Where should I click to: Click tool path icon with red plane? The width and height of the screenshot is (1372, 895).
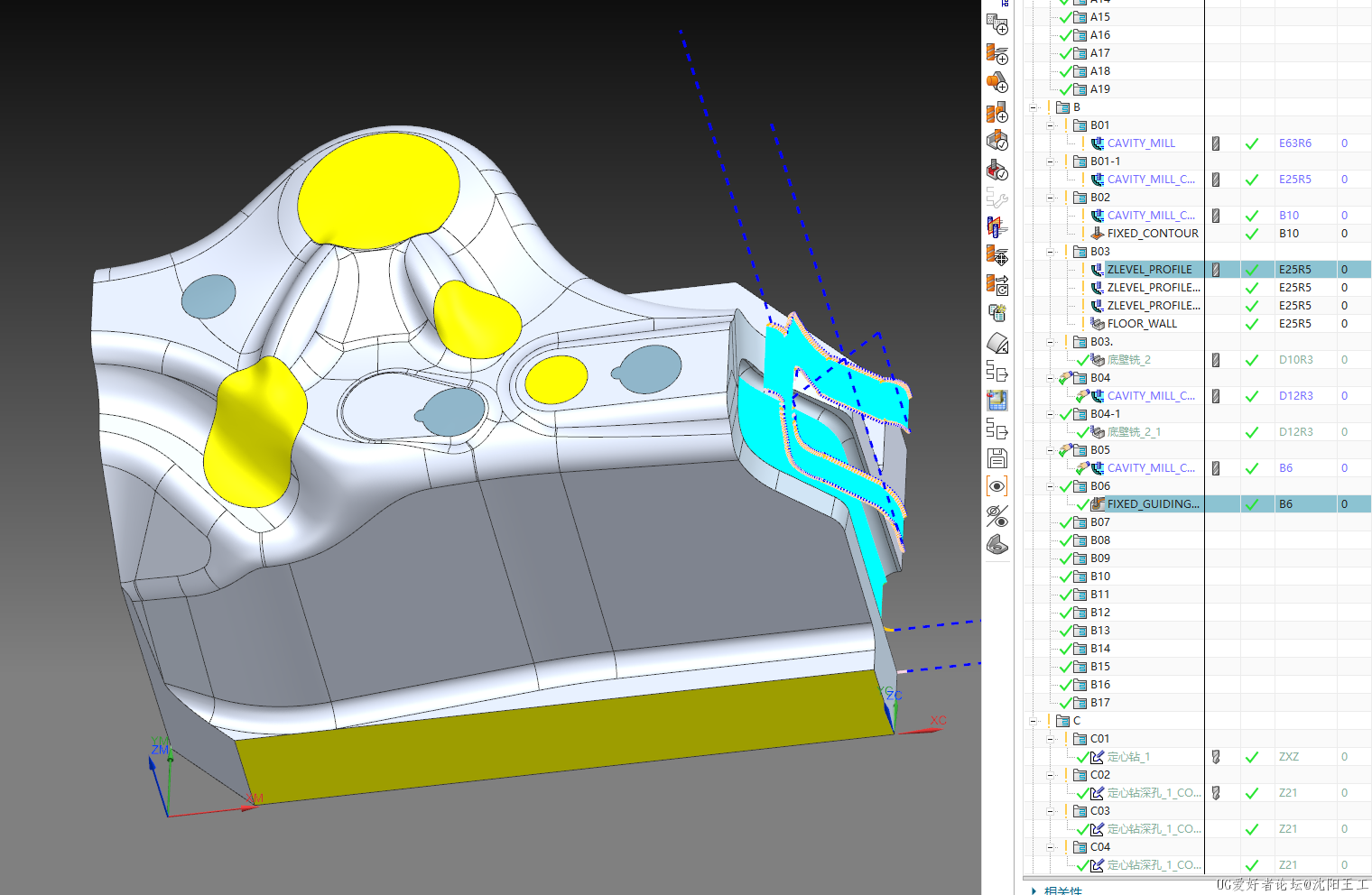(997, 227)
